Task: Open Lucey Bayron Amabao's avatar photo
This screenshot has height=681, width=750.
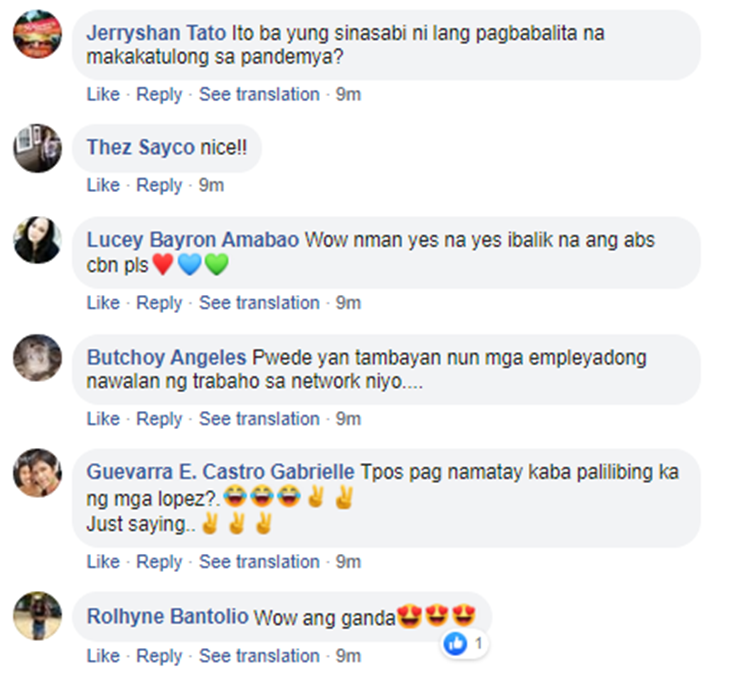Action: tap(37, 240)
